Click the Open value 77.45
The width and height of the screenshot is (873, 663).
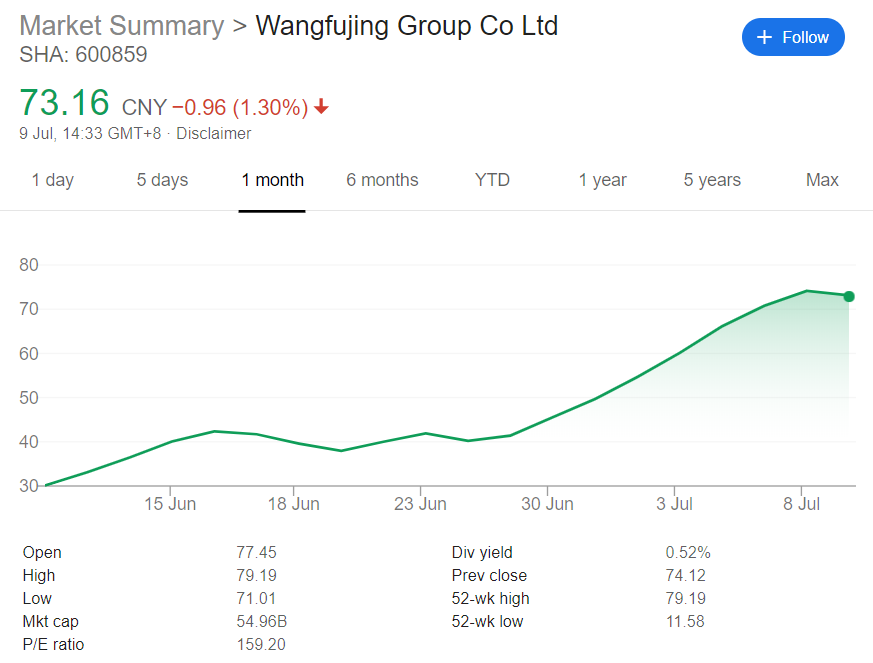tap(256, 552)
